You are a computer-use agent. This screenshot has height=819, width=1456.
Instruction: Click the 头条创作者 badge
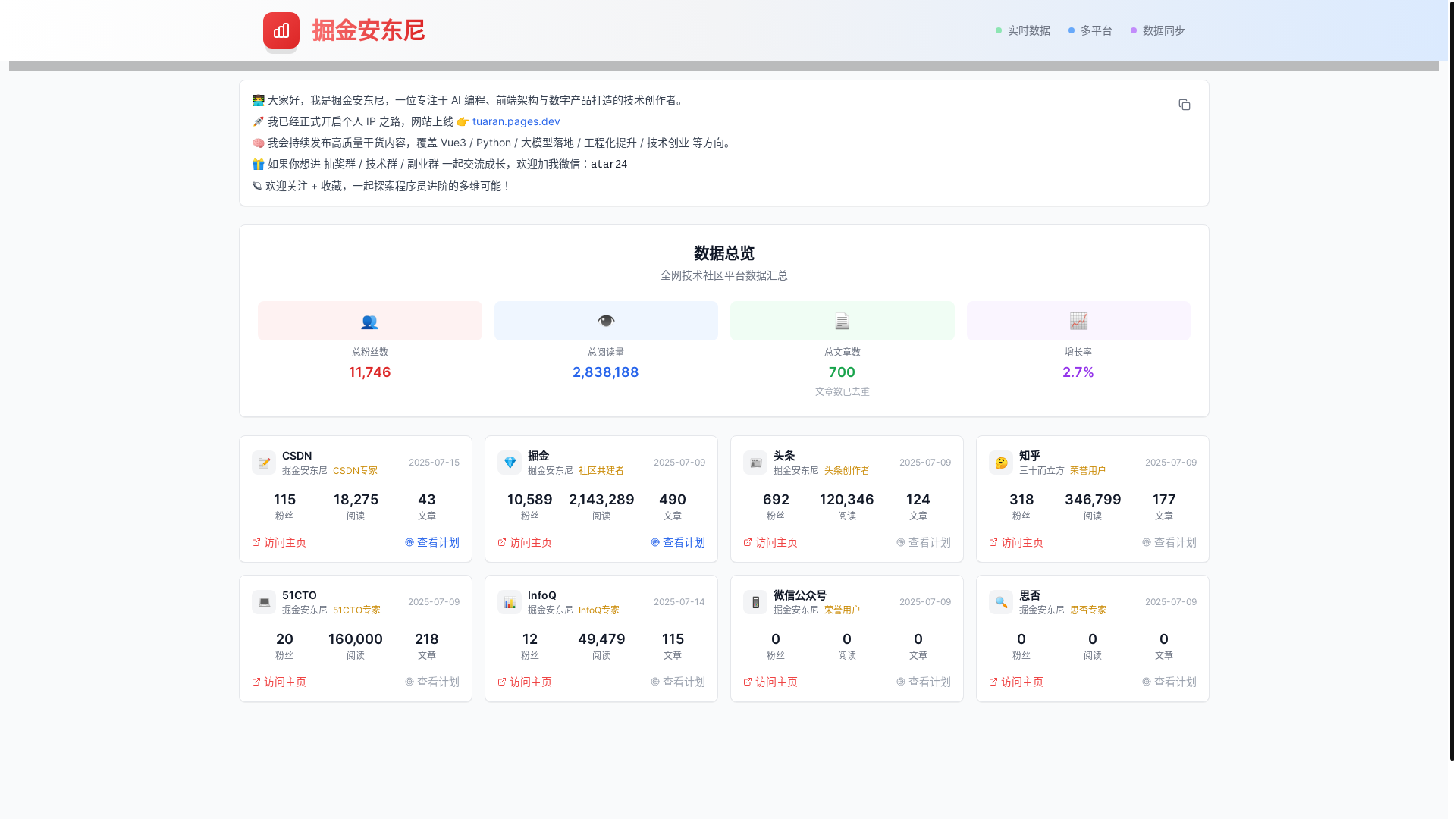click(846, 471)
